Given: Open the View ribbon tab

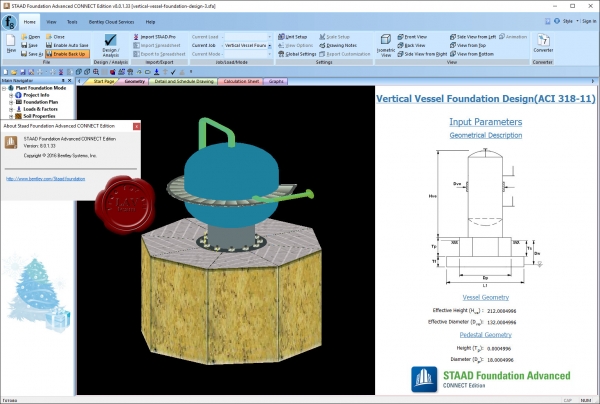Looking at the screenshot, I should click(x=51, y=22).
